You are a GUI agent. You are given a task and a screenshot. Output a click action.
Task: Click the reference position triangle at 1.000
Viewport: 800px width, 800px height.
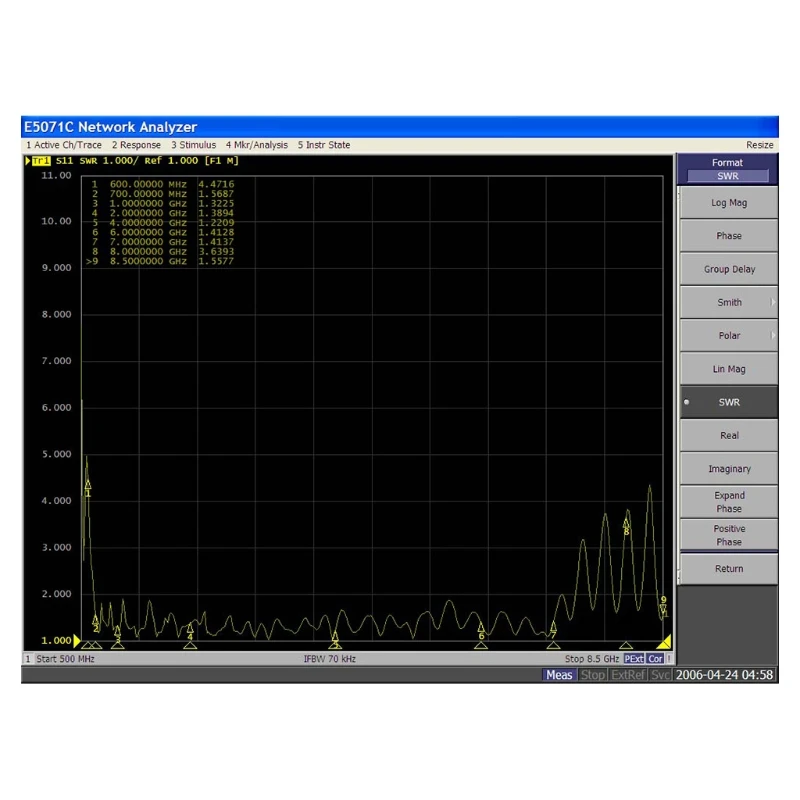tap(77, 640)
